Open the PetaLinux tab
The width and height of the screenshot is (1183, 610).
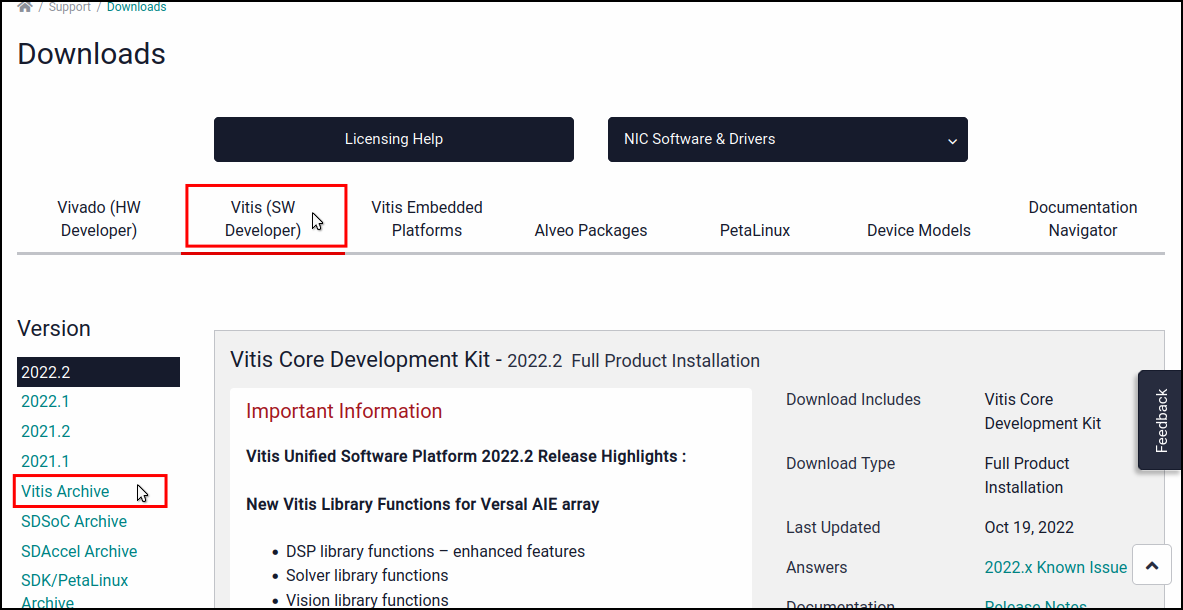tap(755, 230)
